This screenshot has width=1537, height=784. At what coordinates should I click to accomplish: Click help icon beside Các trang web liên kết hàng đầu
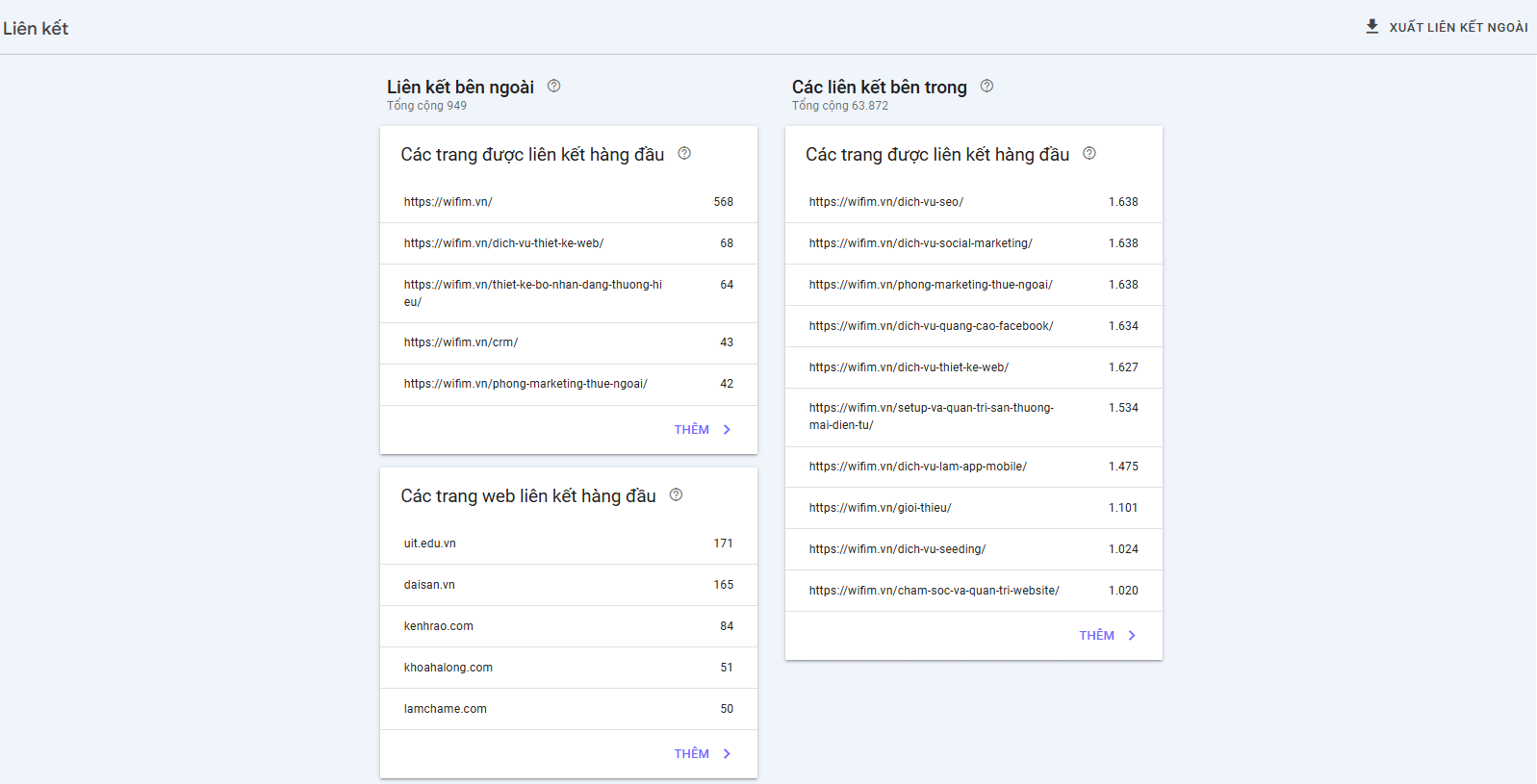coord(677,494)
